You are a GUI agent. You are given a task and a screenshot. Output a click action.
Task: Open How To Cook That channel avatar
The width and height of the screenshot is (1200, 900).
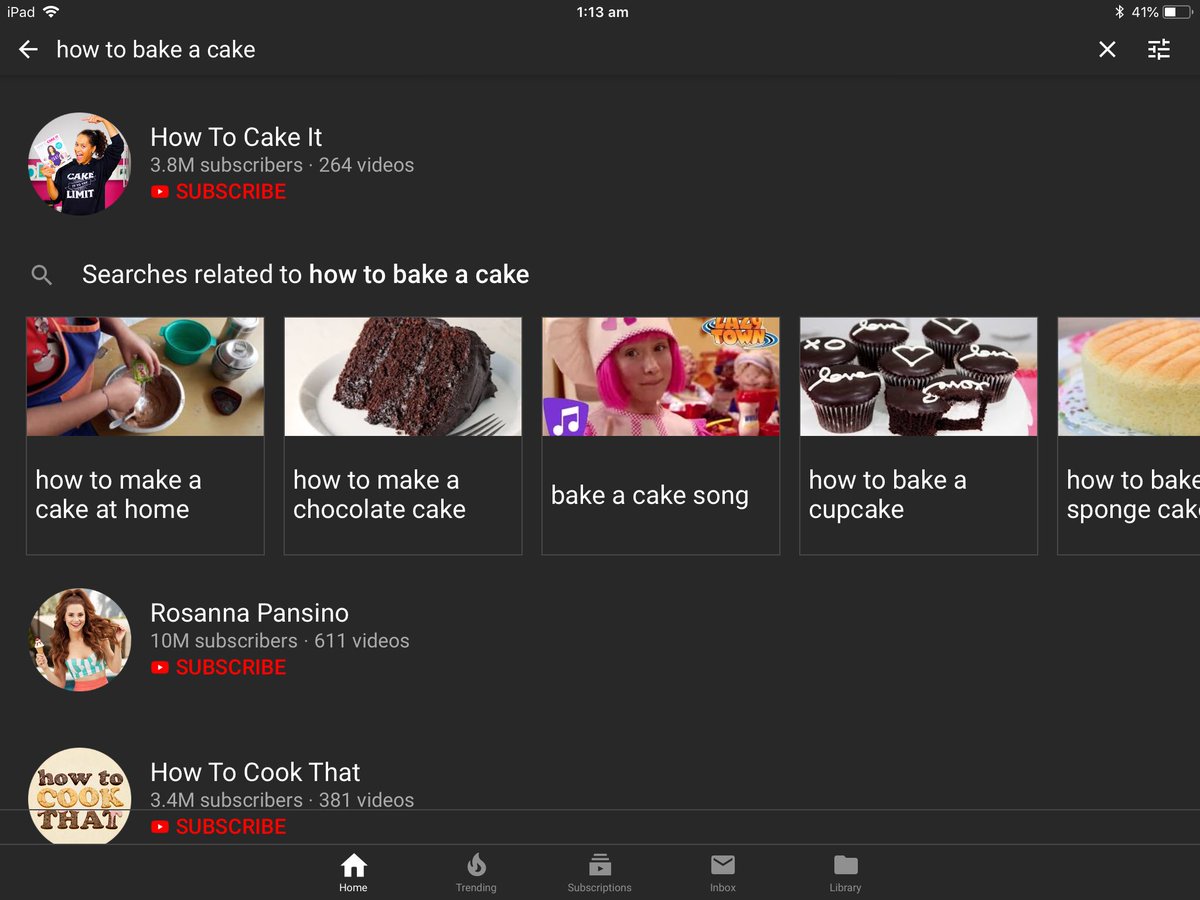[x=79, y=796]
